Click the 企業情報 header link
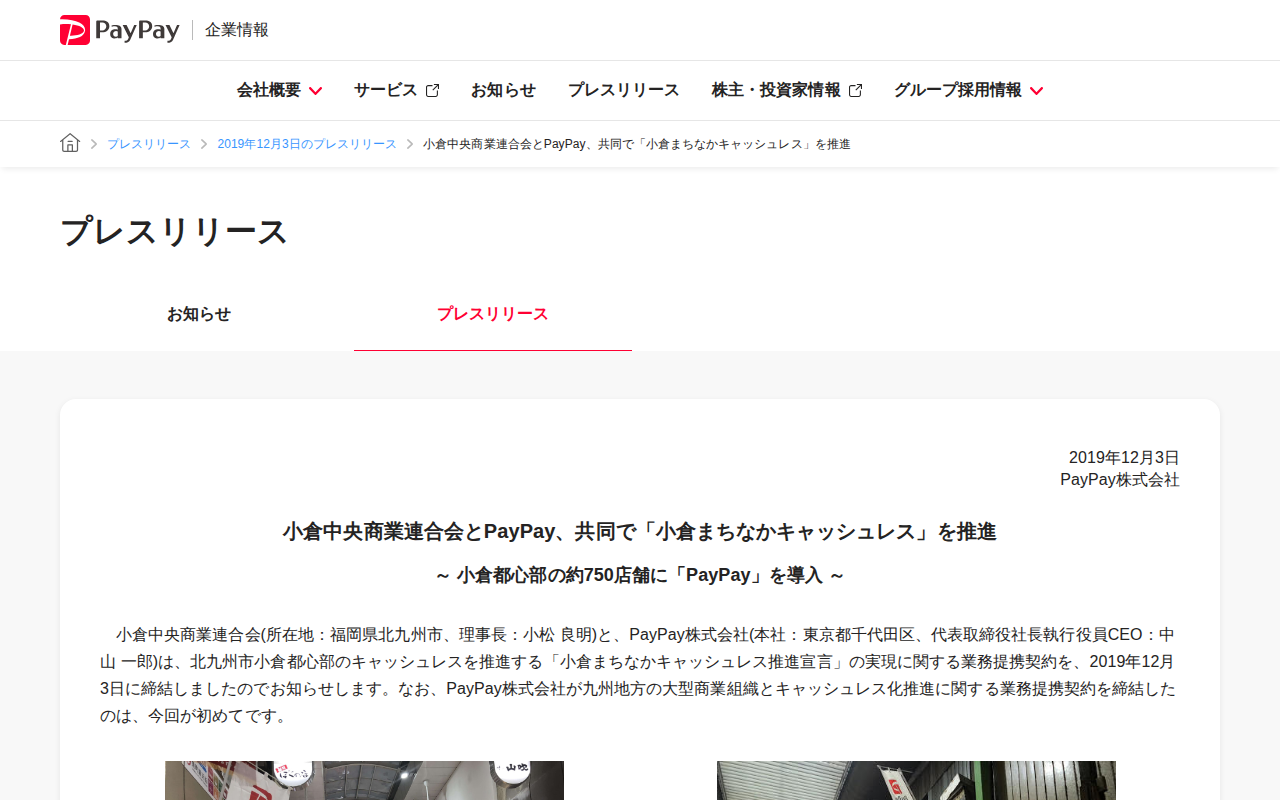Image resolution: width=1280 pixels, height=800 pixels. [x=237, y=30]
